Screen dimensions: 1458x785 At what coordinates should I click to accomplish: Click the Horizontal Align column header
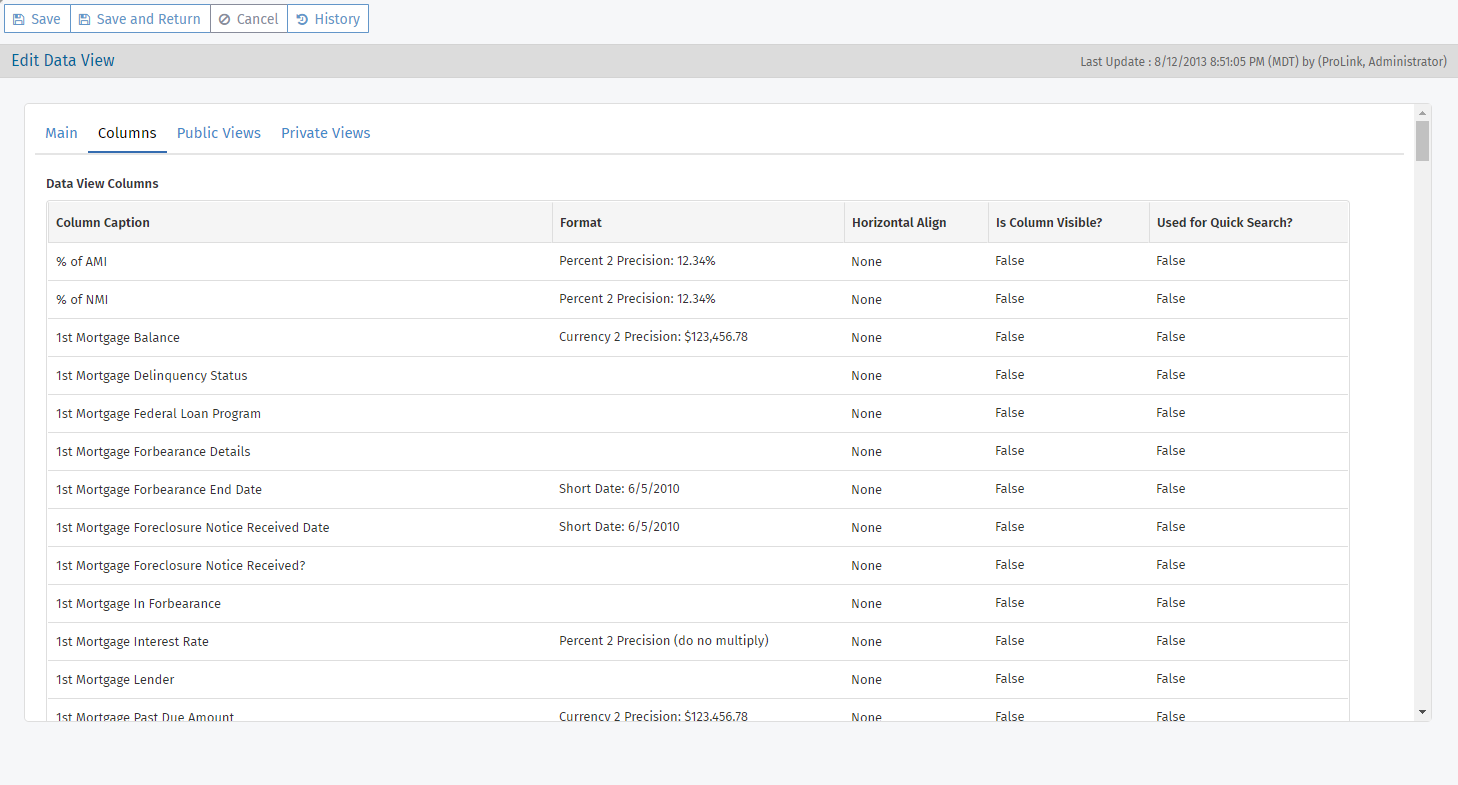pos(898,222)
